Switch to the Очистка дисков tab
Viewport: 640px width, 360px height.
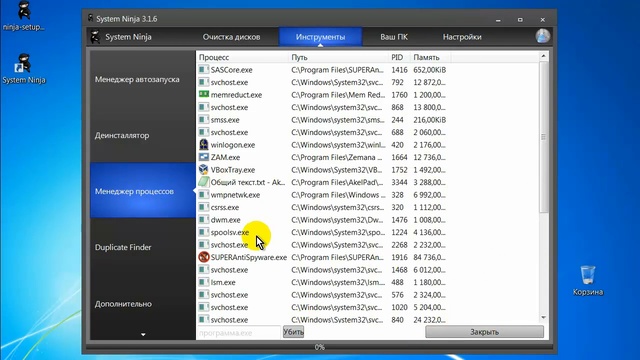(231, 37)
